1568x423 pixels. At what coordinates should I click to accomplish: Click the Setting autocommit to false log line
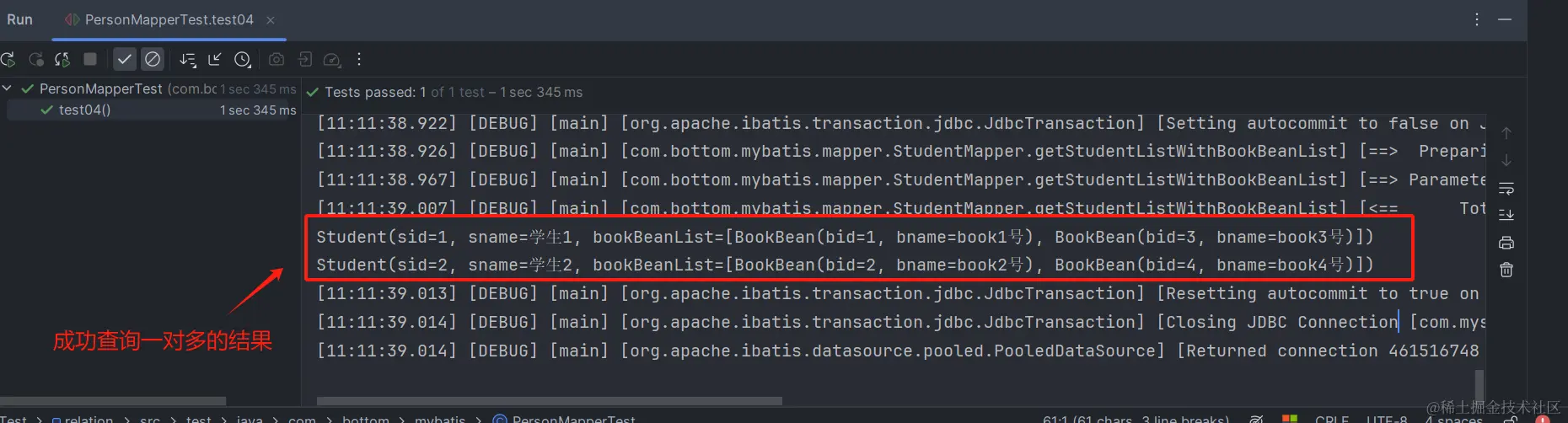coord(900,123)
